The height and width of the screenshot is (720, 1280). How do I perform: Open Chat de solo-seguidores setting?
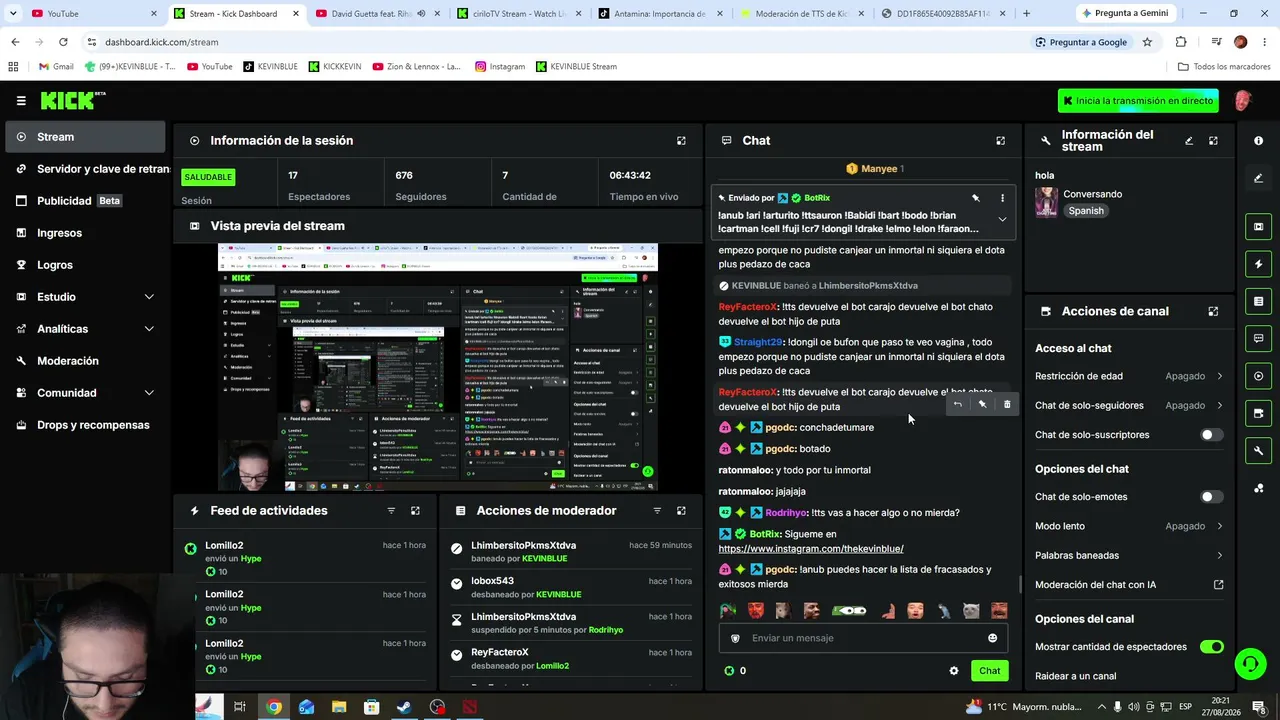tap(1129, 406)
